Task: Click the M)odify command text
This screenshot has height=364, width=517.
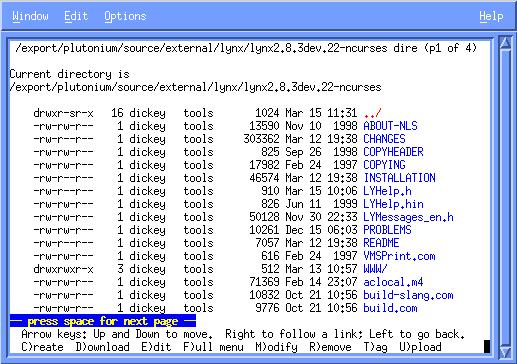Action: (277, 347)
